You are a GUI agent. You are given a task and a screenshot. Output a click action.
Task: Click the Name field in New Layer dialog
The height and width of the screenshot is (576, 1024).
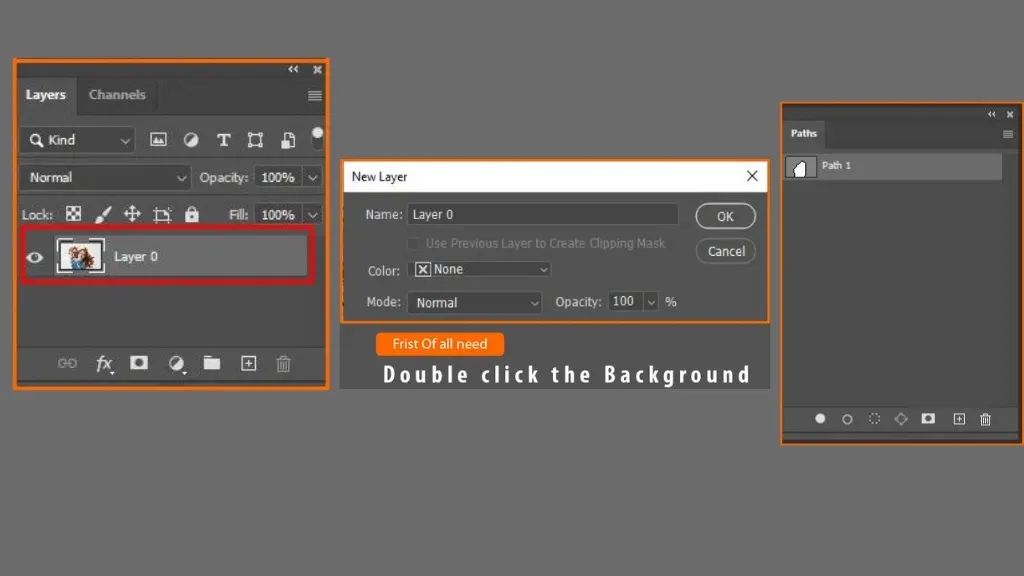[x=543, y=214]
